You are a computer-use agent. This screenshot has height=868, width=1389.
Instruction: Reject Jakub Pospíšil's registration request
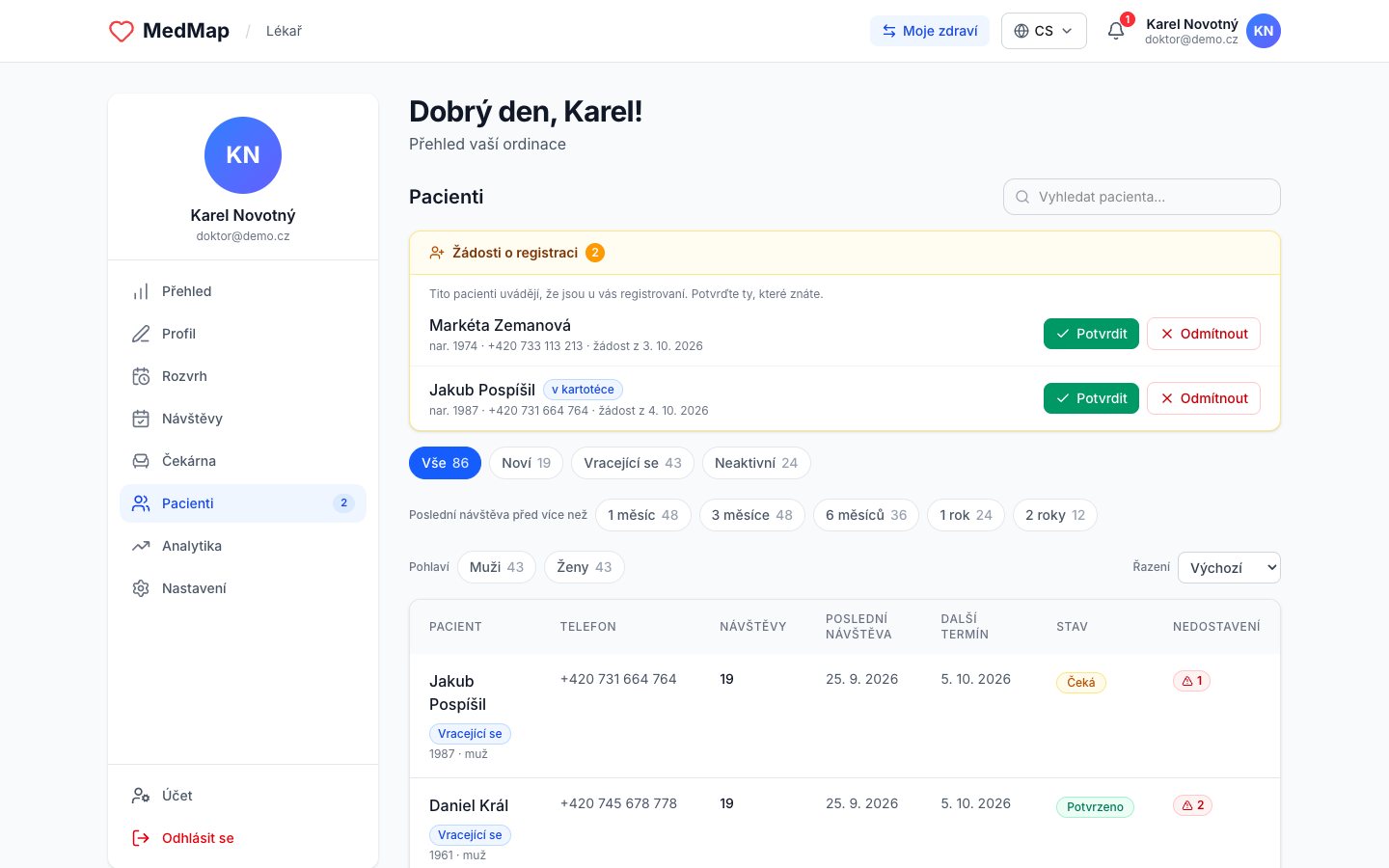(1204, 398)
